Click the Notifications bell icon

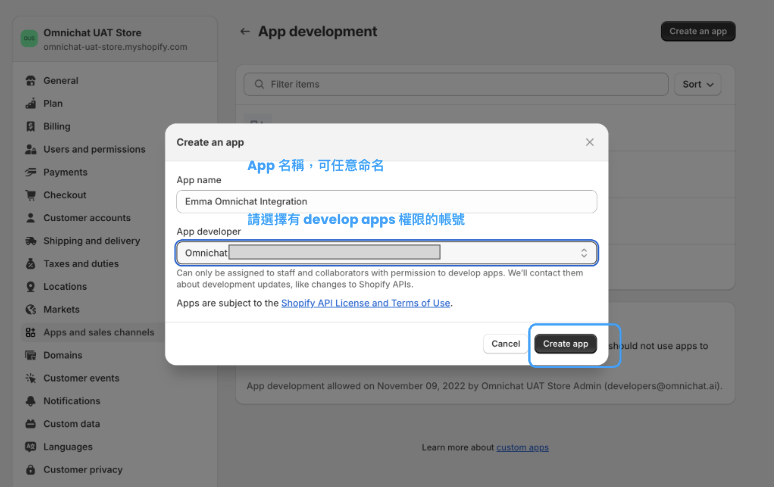[31, 401]
